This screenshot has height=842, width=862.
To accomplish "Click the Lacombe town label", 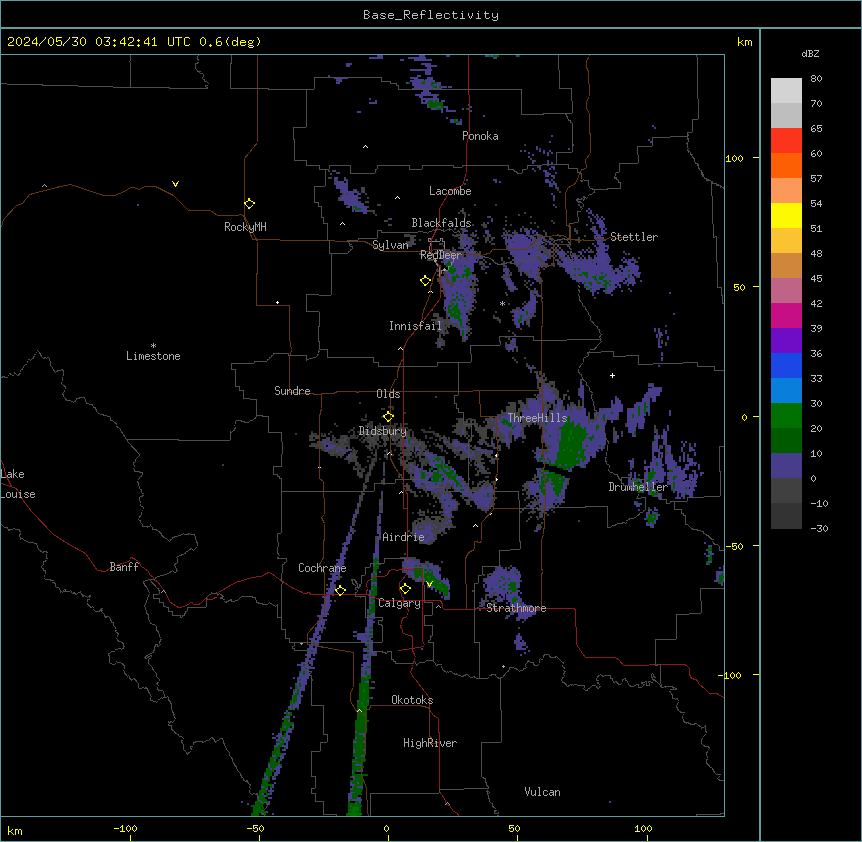I will [450, 191].
